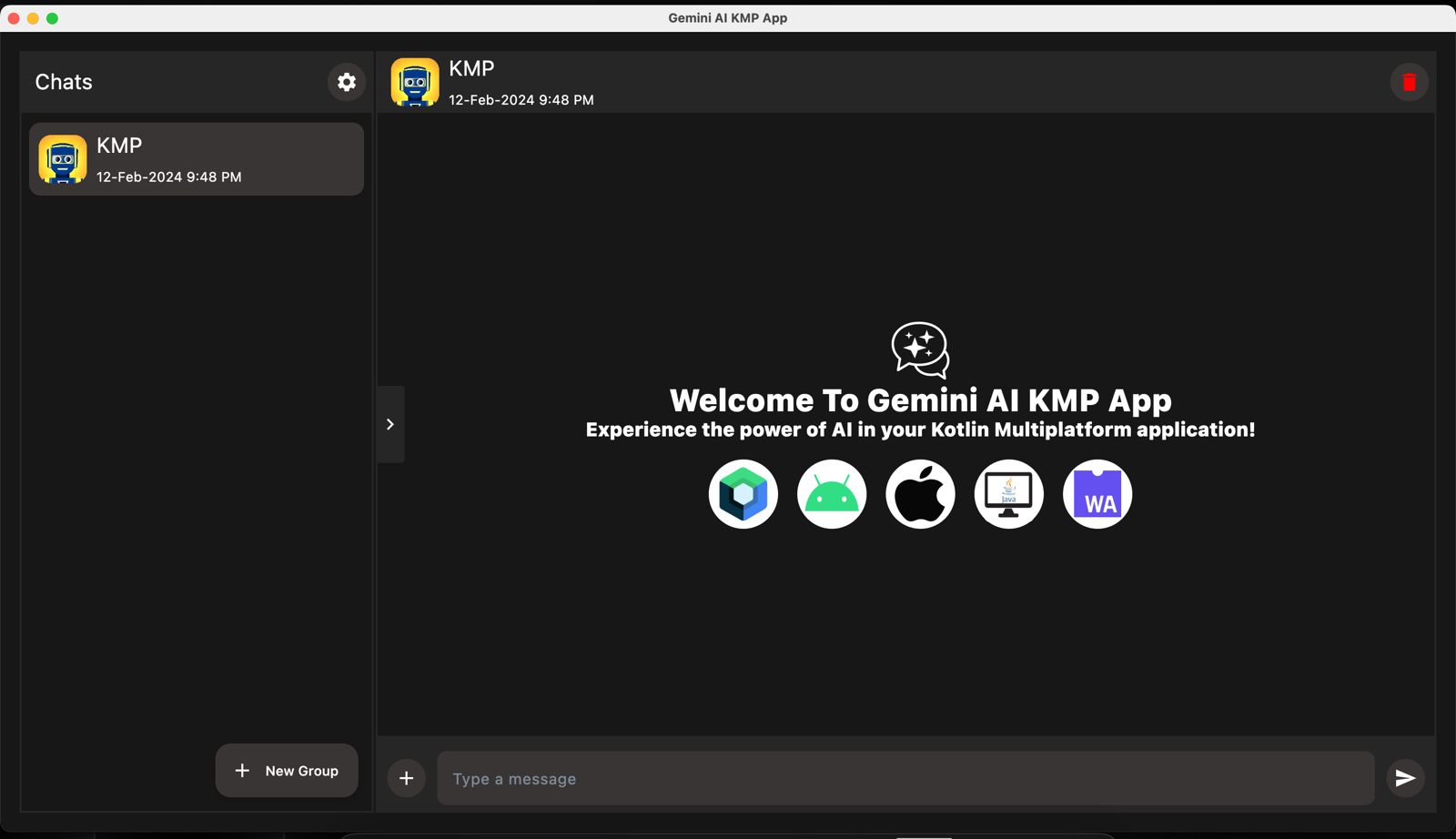Minimize the window with yellow button
The width and height of the screenshot is (1456, 839).
coord(33,18)
